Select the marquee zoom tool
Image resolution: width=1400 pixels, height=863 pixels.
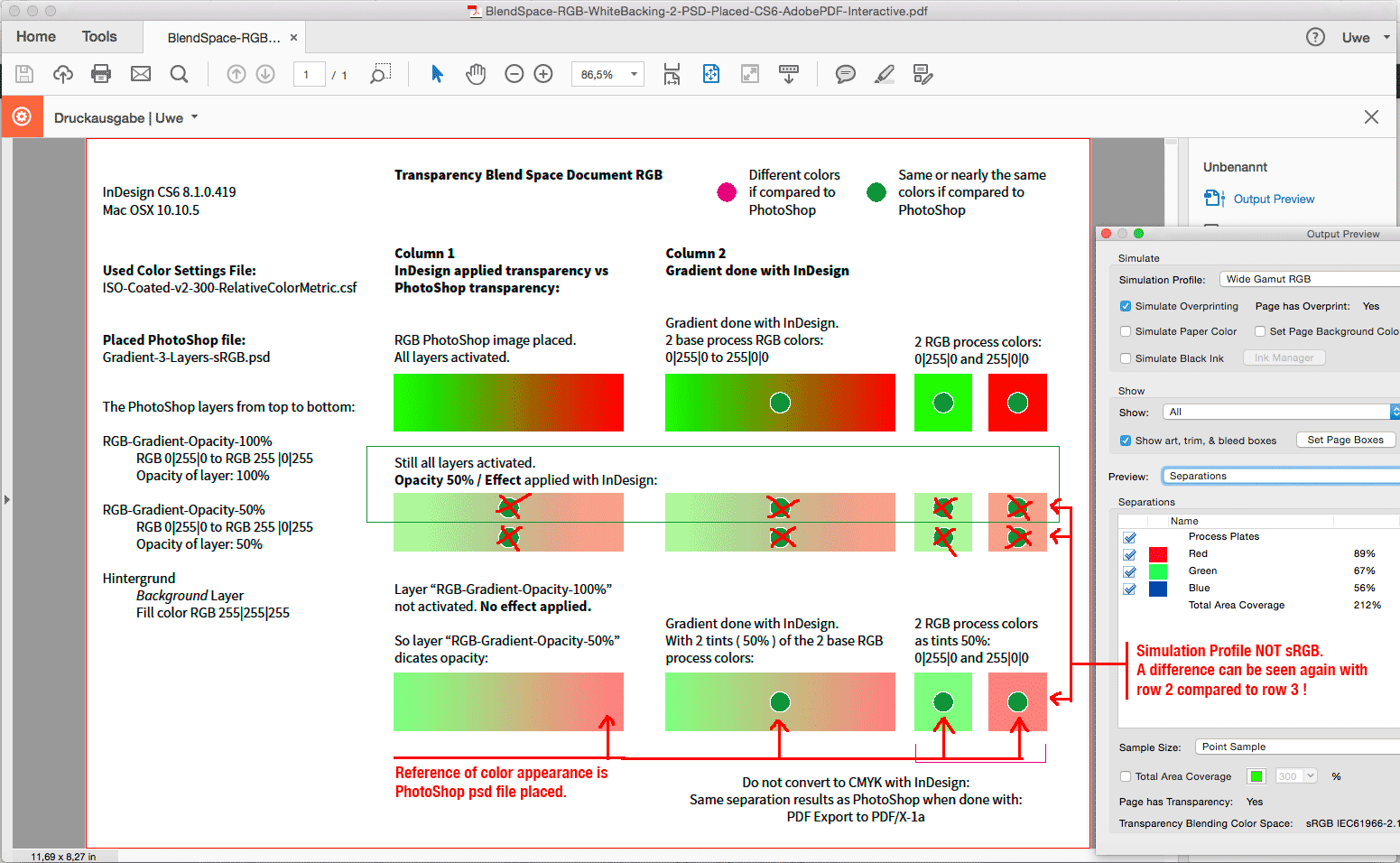point(380,74)
